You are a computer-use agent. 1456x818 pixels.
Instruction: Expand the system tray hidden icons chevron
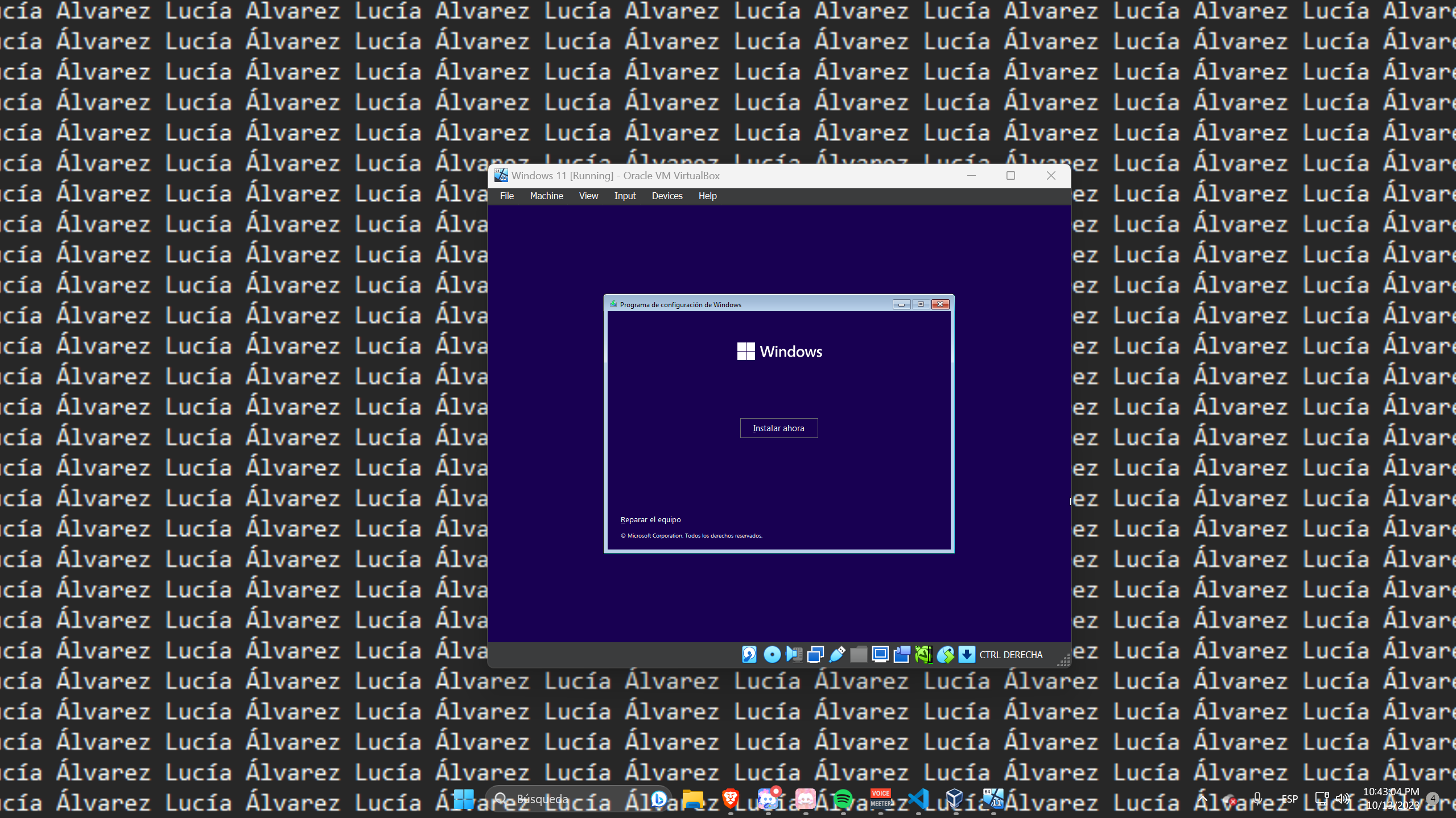[1202, 799]
